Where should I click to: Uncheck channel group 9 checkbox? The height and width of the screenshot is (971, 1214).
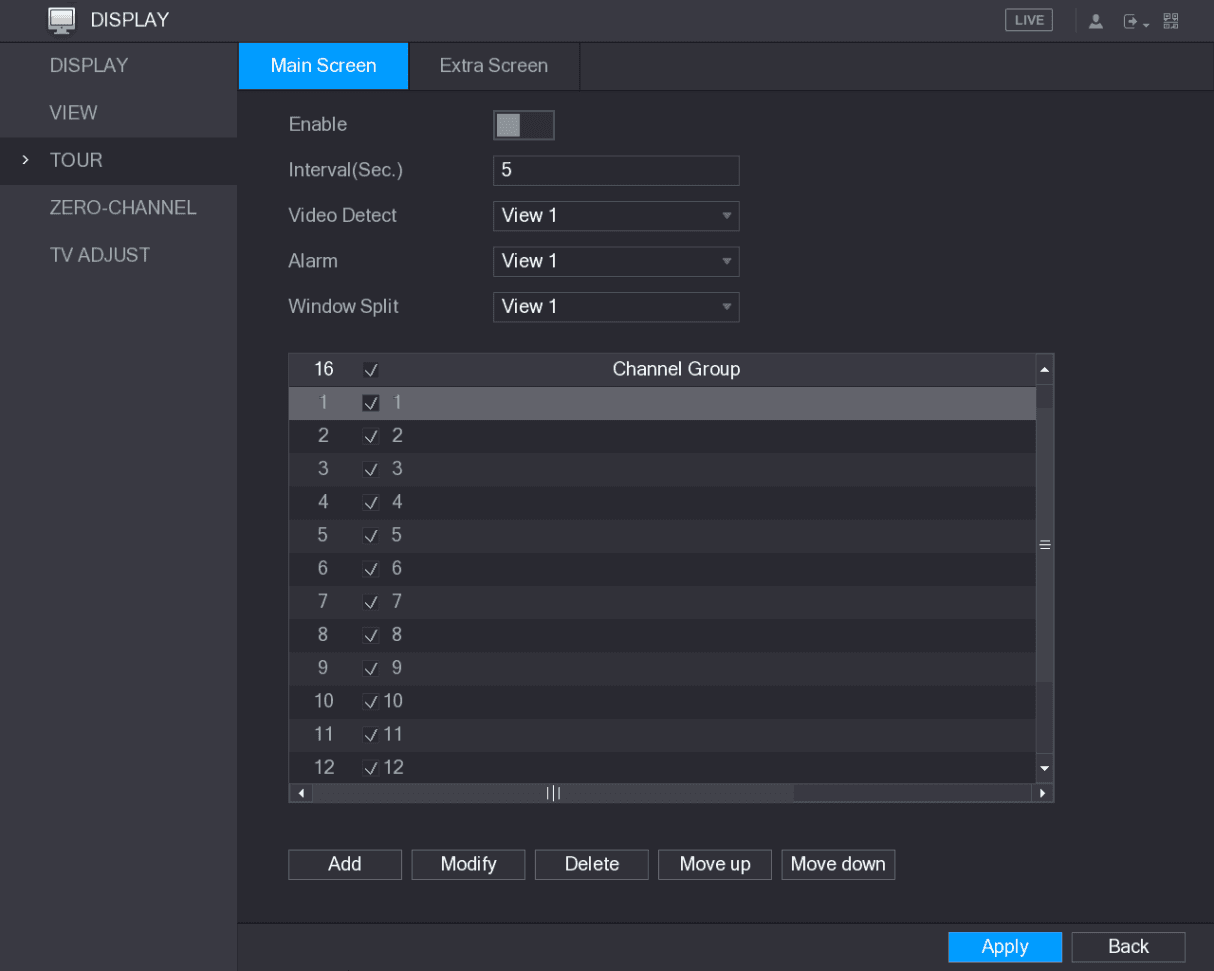pos(371,668)
